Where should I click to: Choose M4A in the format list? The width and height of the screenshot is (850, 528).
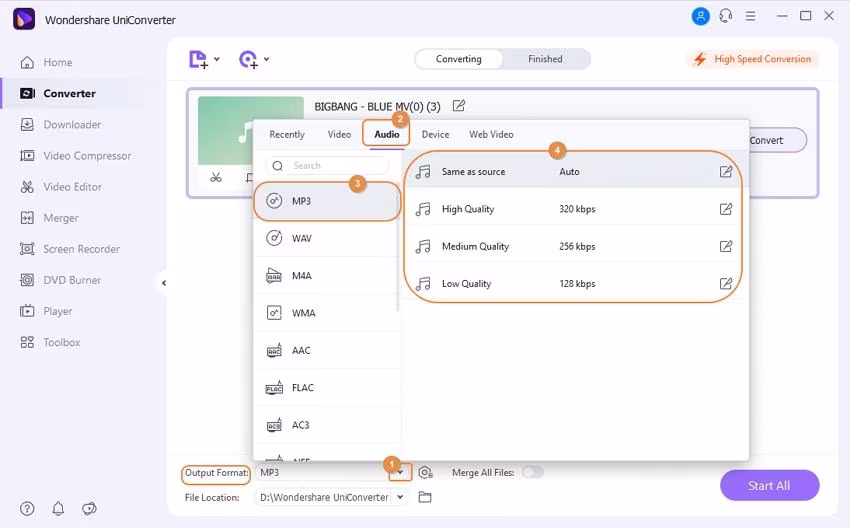click(327, 276)
